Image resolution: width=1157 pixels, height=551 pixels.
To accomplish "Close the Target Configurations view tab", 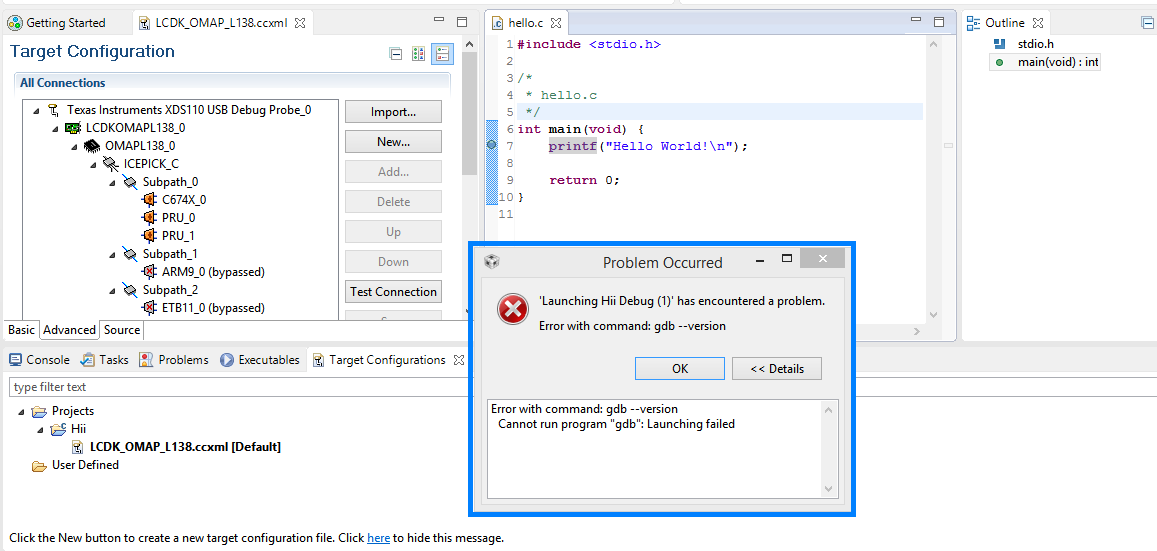I will pyautogui.click(x=457, y=360).
